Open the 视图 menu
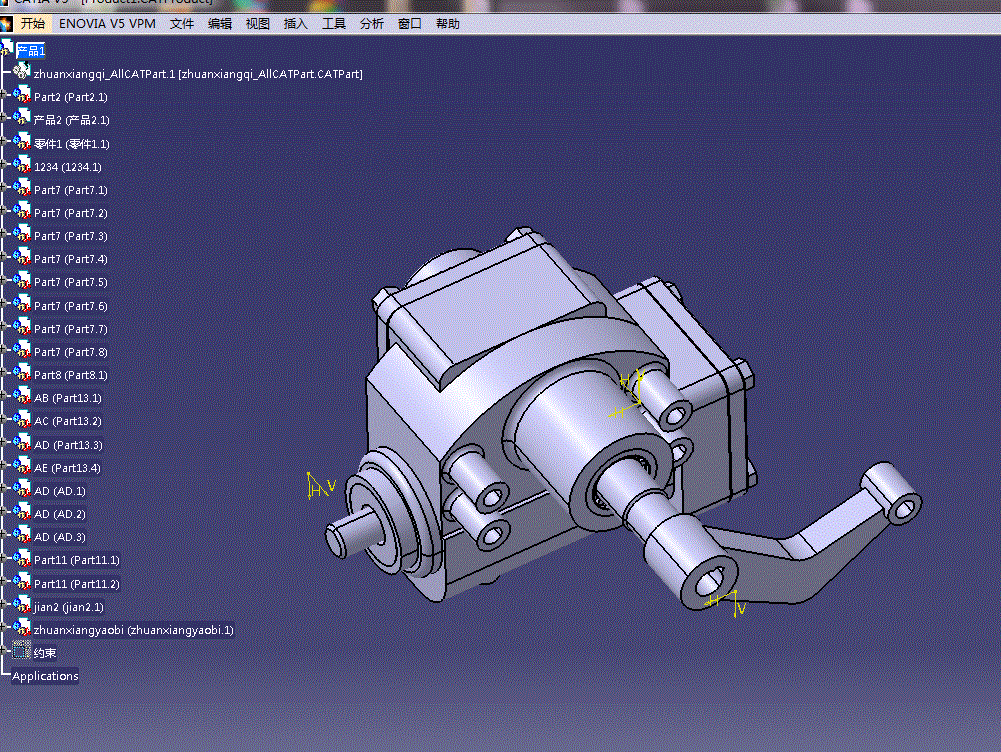 258,24
